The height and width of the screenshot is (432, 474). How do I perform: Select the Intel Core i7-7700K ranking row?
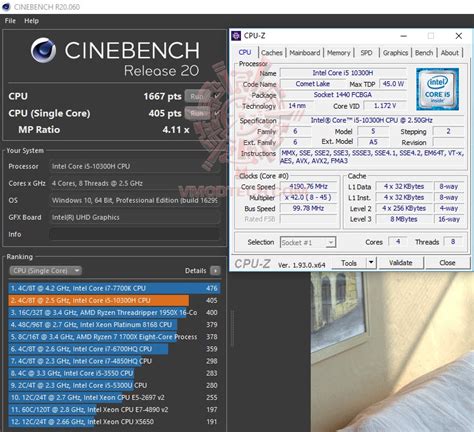[x=114, y=288]
